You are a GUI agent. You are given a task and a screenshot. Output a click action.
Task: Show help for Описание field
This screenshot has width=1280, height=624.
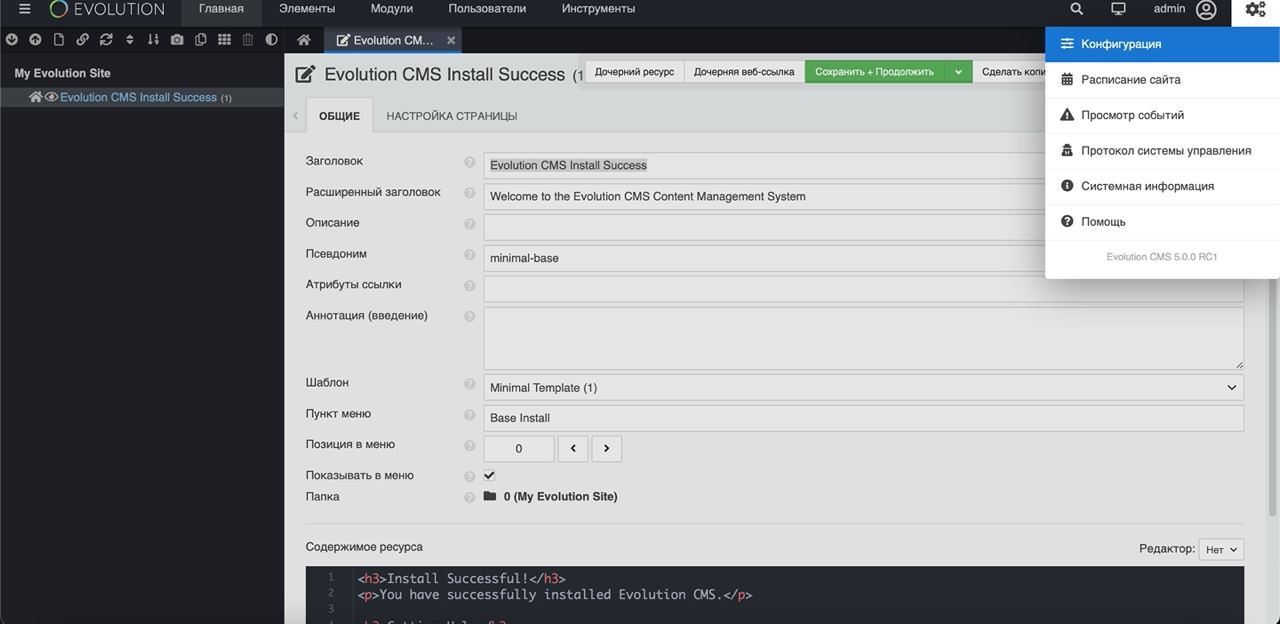470,223
